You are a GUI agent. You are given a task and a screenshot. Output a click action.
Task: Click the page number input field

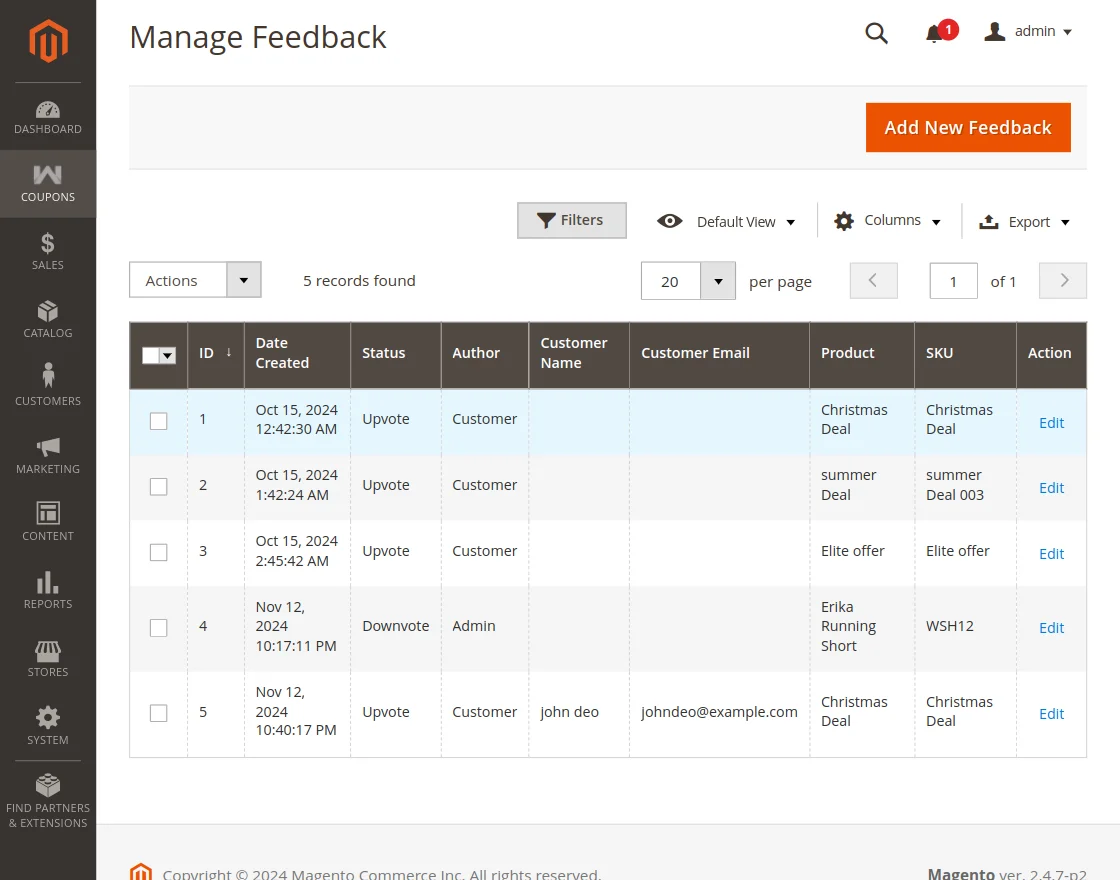pyautogui.click(x=953, y=281)
